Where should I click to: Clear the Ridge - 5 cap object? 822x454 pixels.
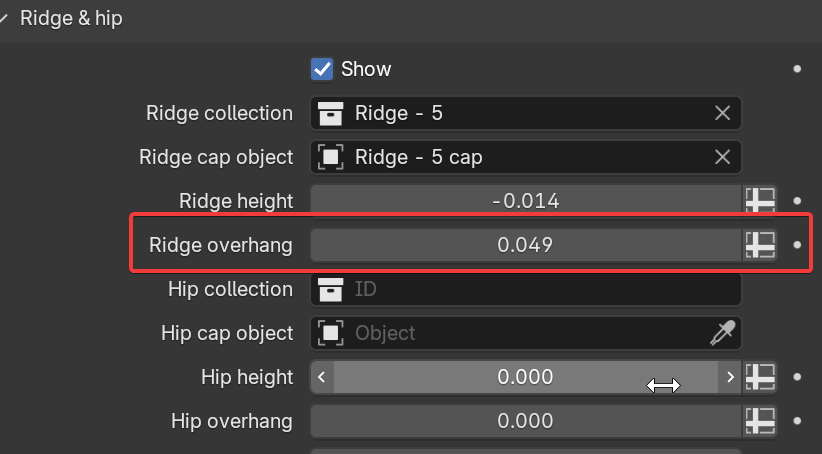click(x=722, y=157)
